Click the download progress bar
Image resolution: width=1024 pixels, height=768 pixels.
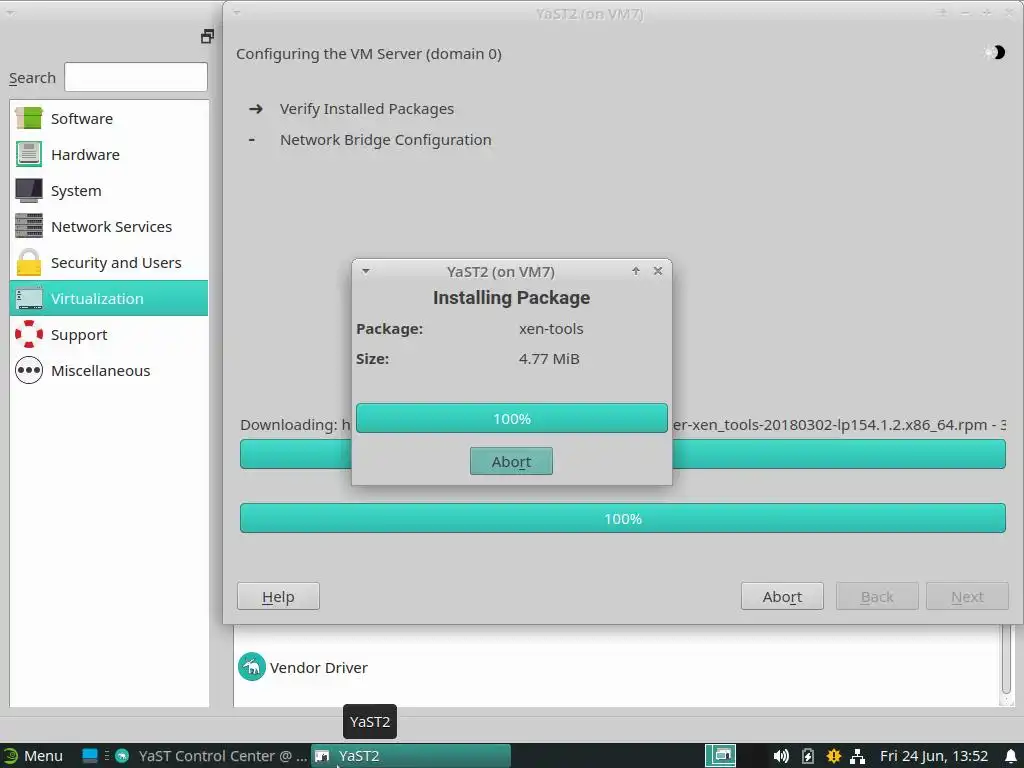[839, 454]
